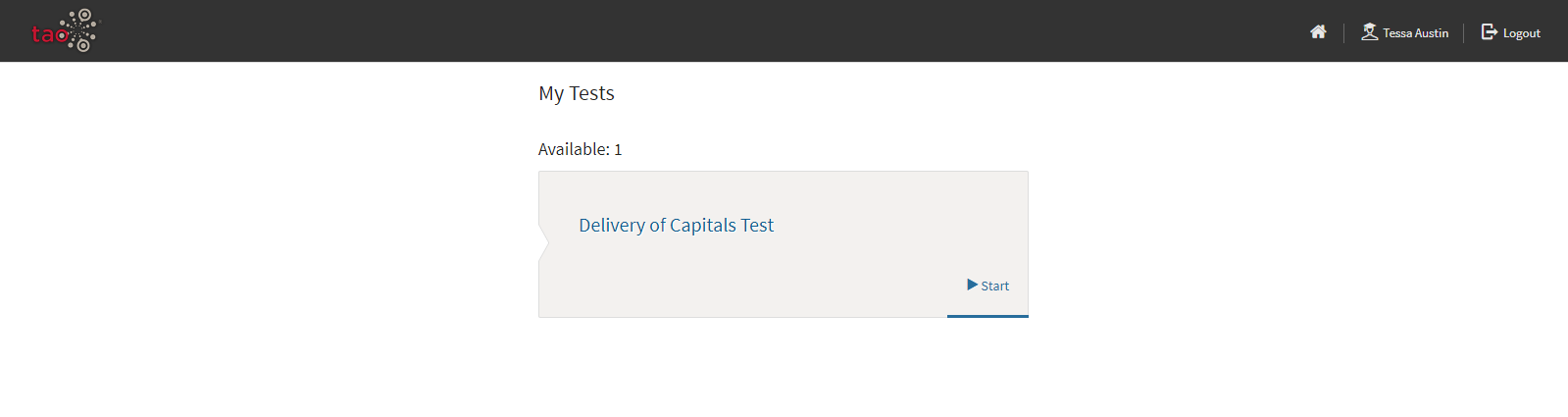The image size is (1568, 417).
Task: Click the "Available: 1" label
Action: (x=580, y=149)
